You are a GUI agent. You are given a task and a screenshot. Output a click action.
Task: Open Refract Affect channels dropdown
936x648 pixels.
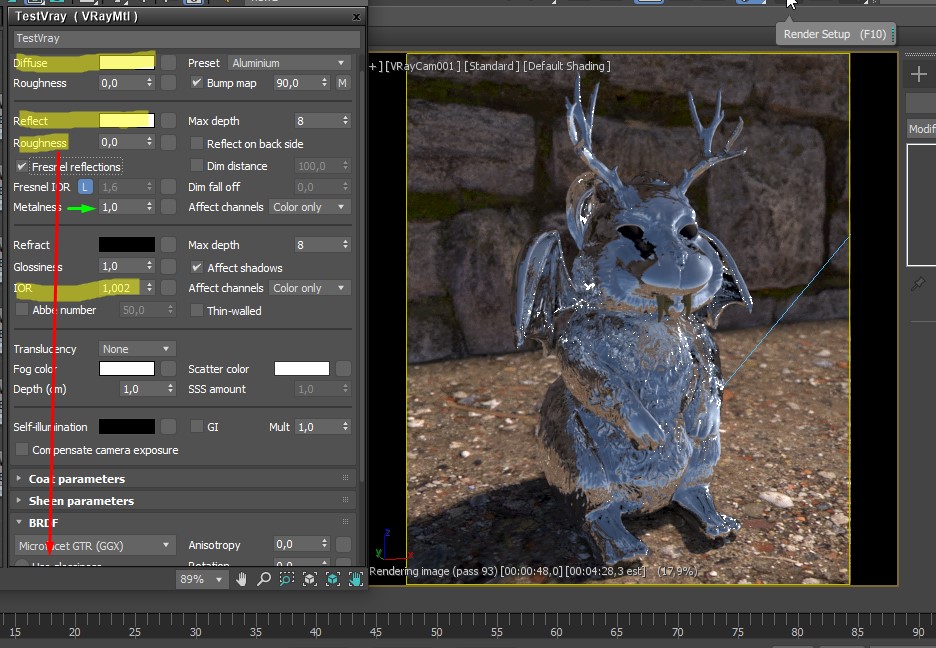309,288
